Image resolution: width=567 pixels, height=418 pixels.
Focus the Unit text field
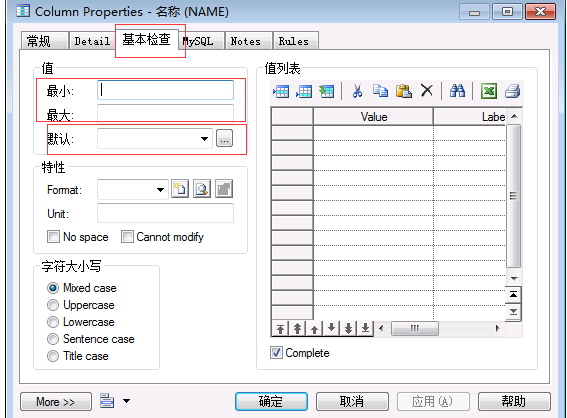pyautogui.click(x=165, y=213)
